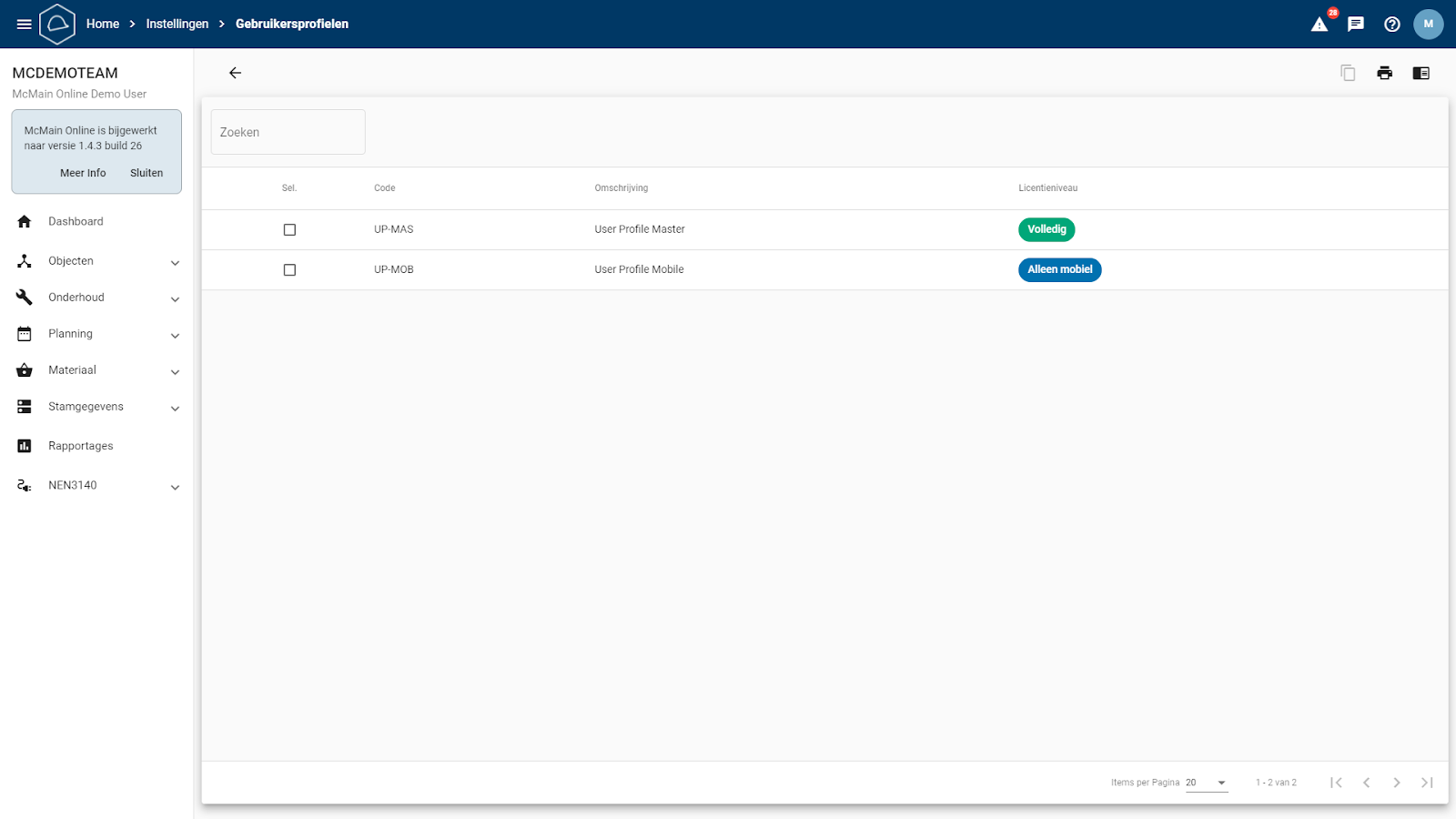This screenshot has height=819, width=1456.
Task: Dismiss the update notice with Sluiten
Action: pos(147,173)
